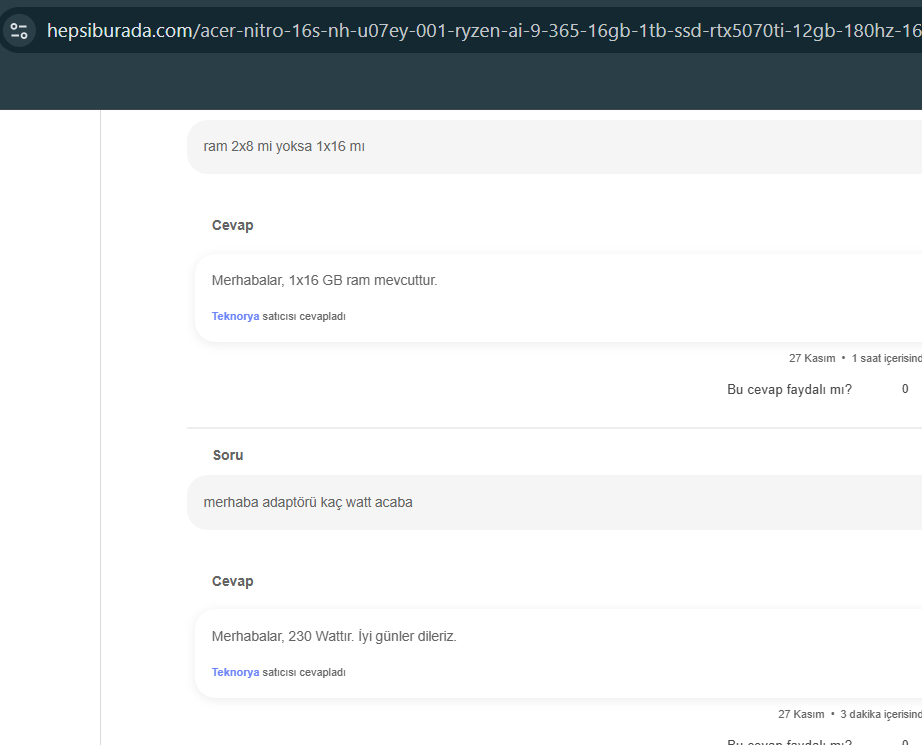The width and height of the screenshot is (922, 745).
Task: Focus the hepsiburada.com URL address field
Action: pyautogui.click(x=480, y=30)
